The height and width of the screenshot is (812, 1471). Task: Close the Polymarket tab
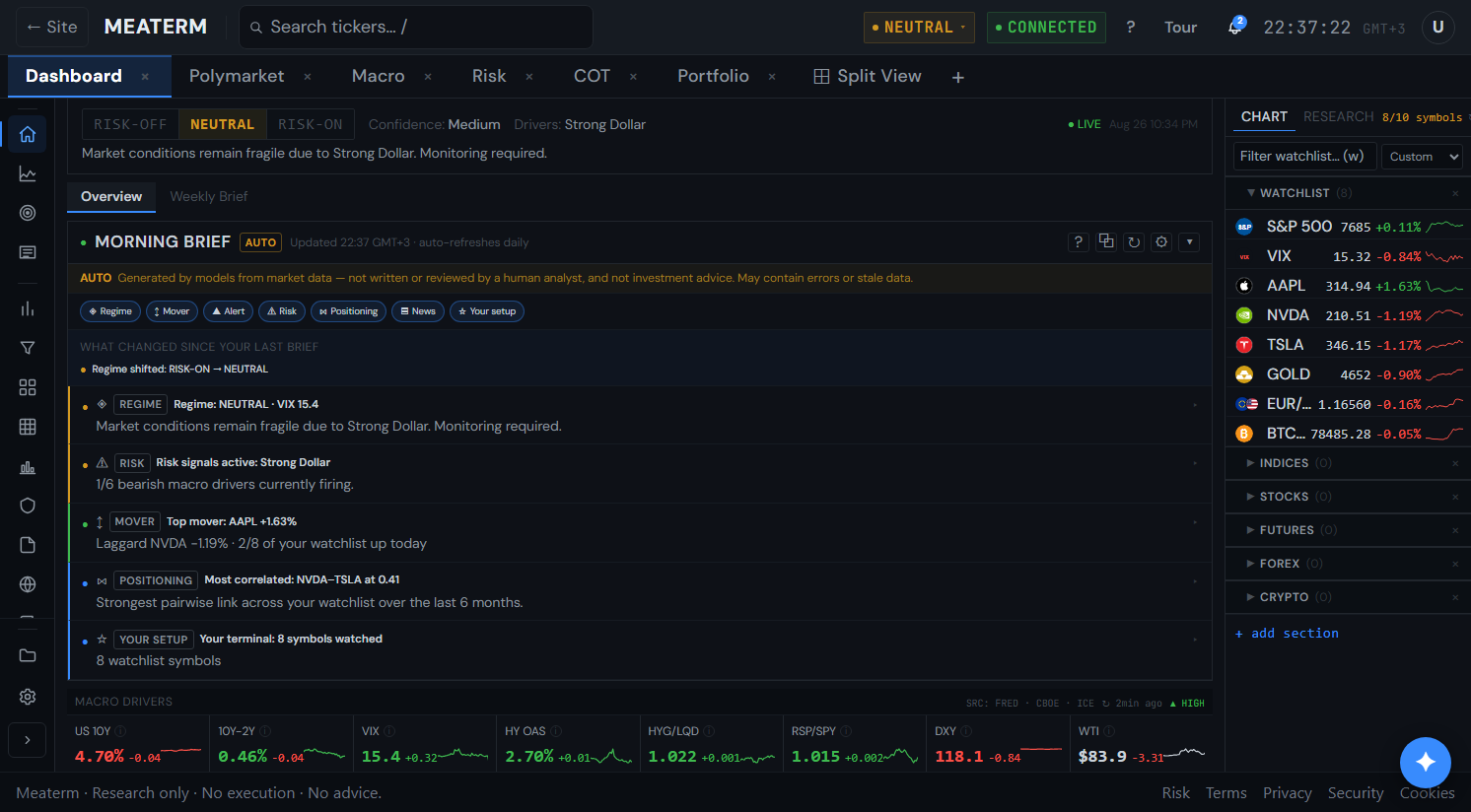[308, 77]
